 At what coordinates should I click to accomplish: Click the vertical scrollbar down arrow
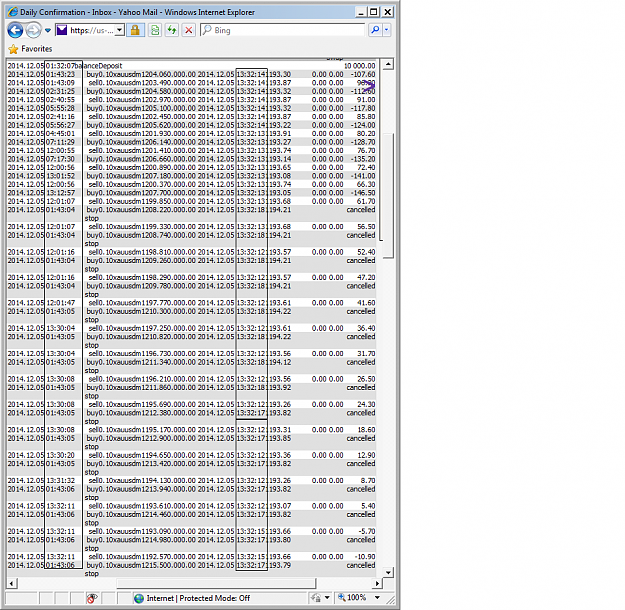388,573
